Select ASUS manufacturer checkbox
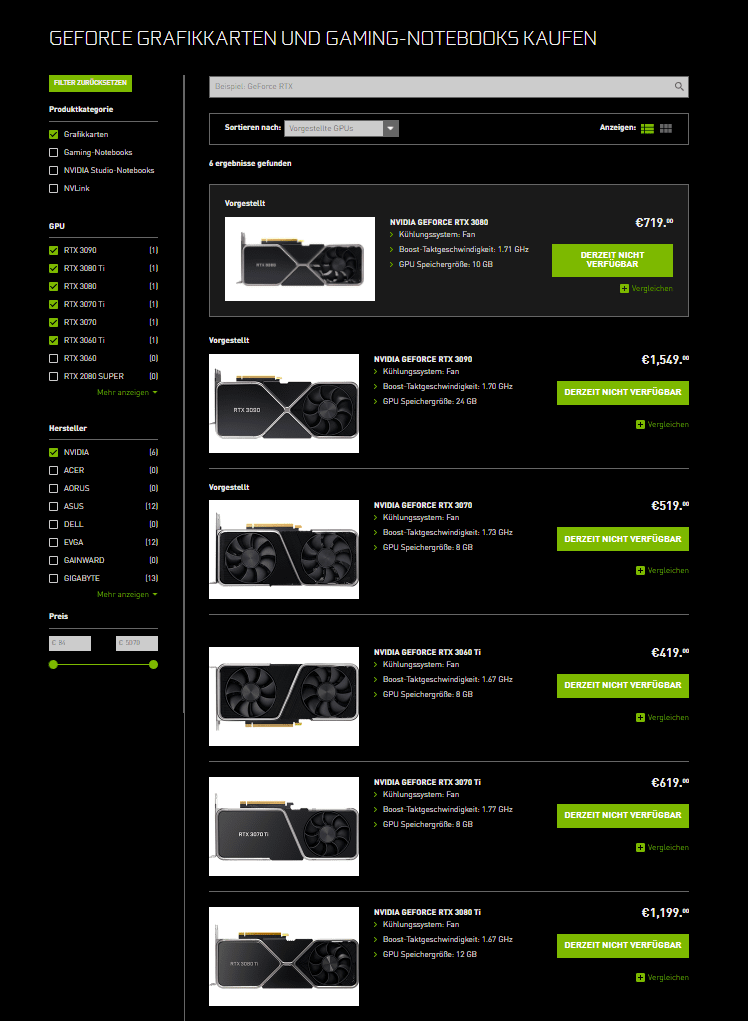748x1021 pixels. (x=53, y=507)
